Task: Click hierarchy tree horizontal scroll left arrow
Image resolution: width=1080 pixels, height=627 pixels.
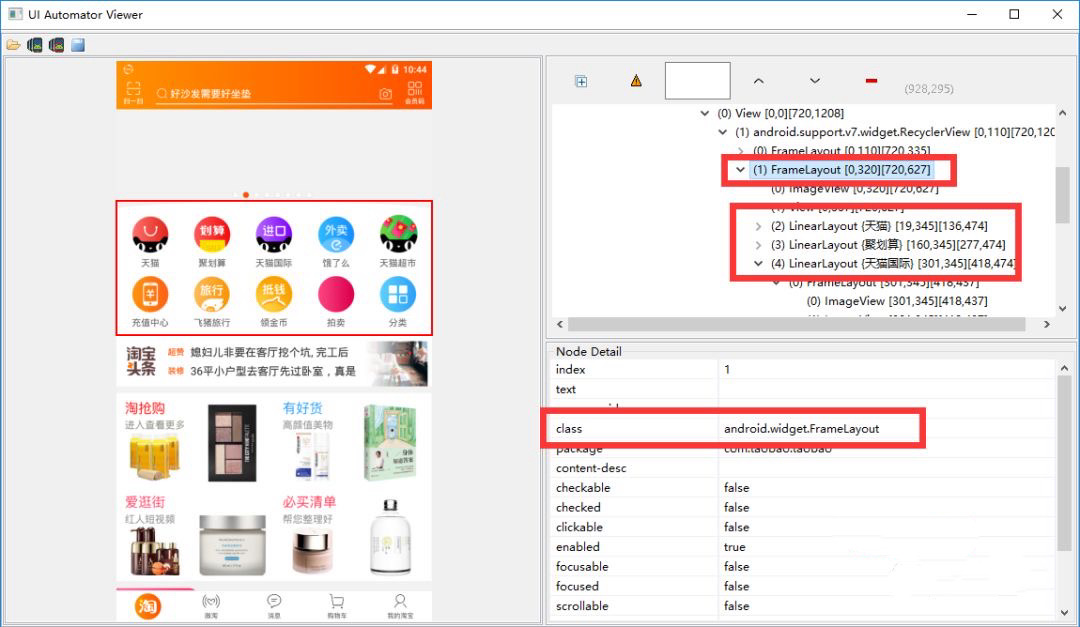Action: (559, 324)
